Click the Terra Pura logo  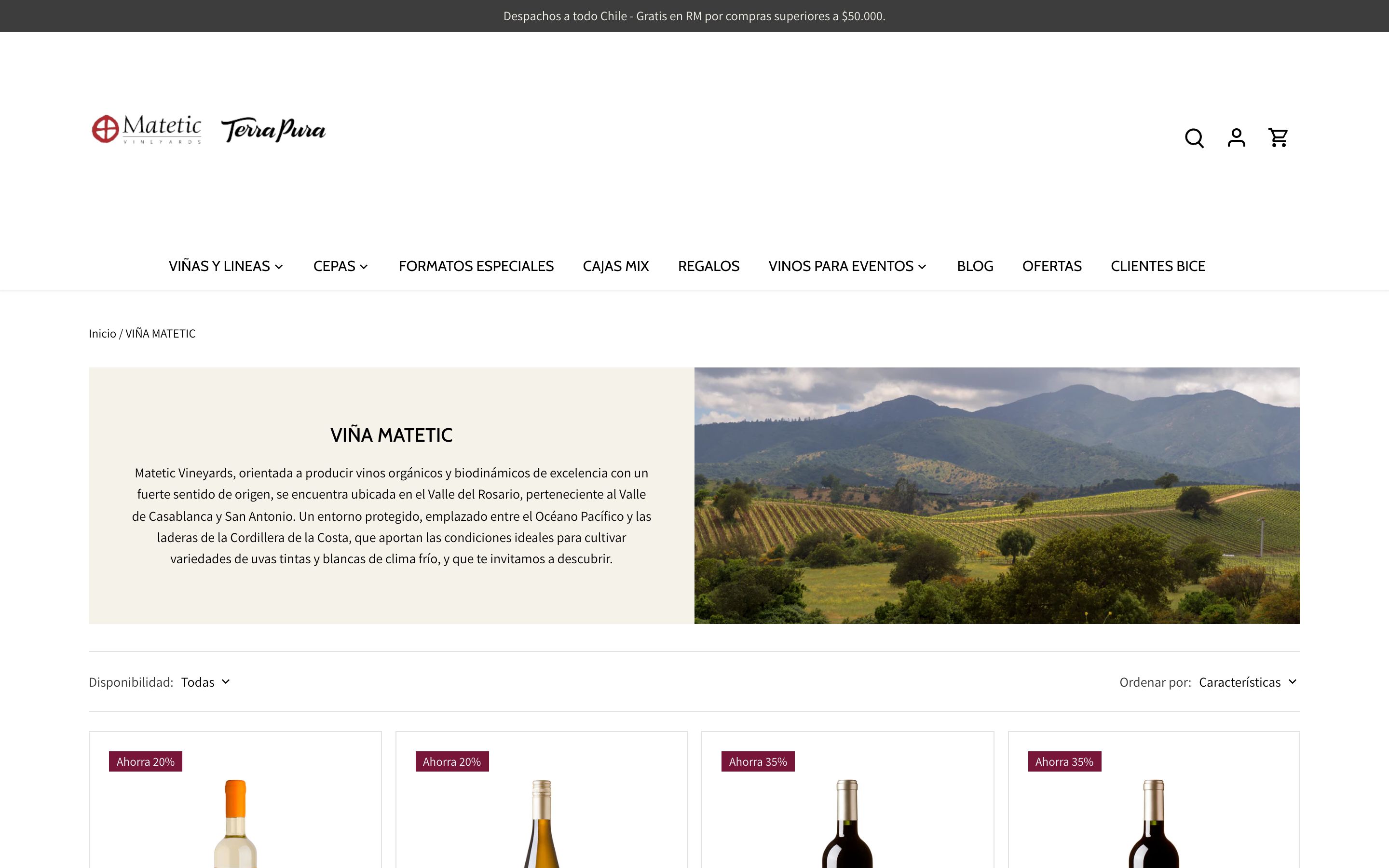tap(273, 130)
